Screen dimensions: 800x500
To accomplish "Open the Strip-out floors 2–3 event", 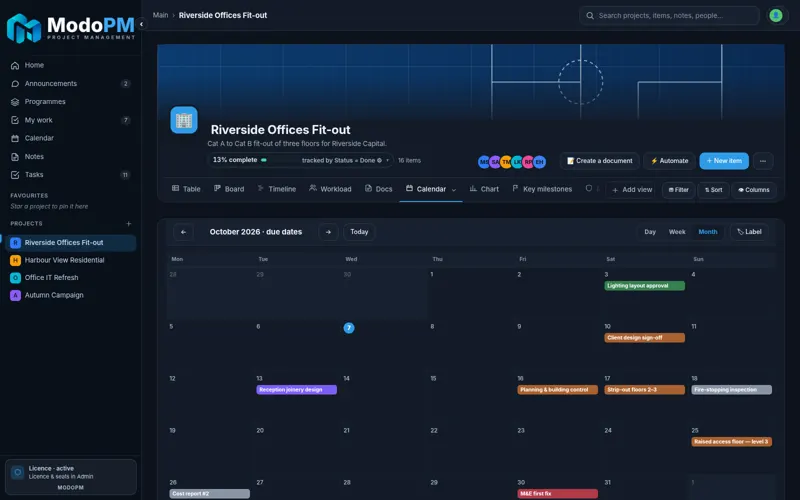I will point(644,390).
